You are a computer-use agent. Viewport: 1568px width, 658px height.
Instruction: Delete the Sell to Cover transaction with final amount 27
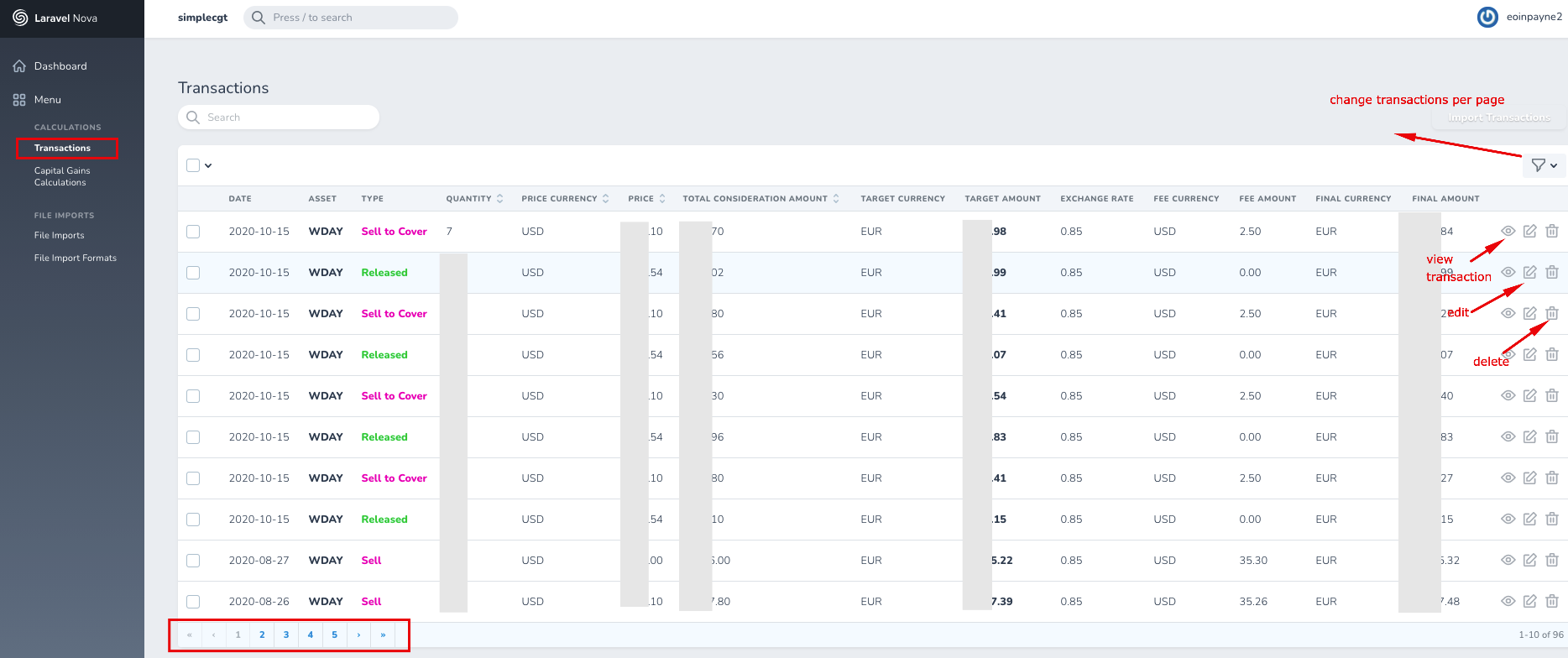1552,478
